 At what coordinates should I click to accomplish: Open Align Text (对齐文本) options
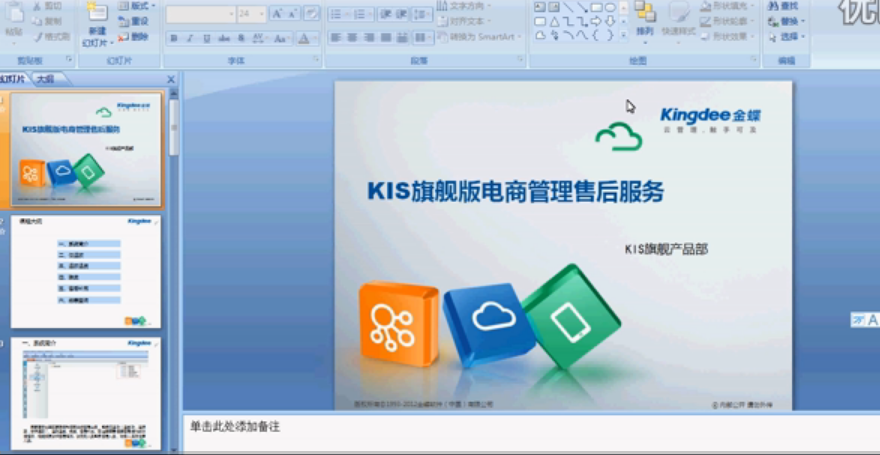pyautogui.click(x=465, y=21)
